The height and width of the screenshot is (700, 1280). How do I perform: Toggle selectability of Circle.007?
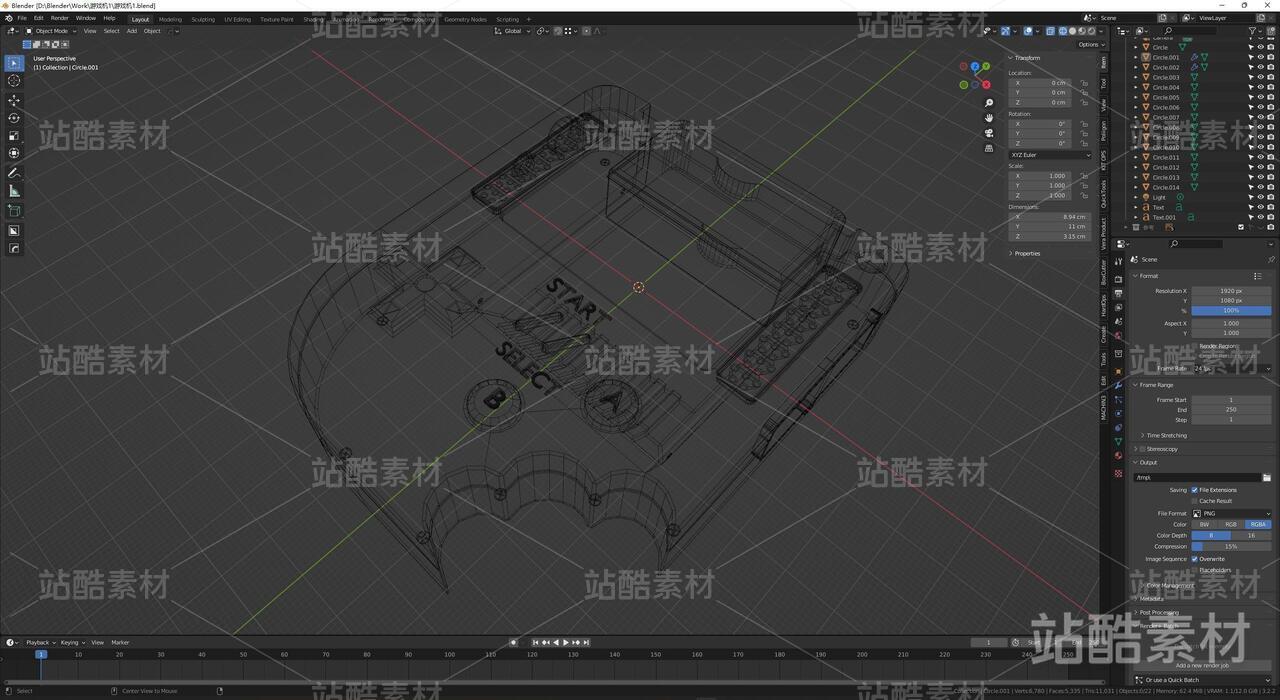tap(1251, 117)
